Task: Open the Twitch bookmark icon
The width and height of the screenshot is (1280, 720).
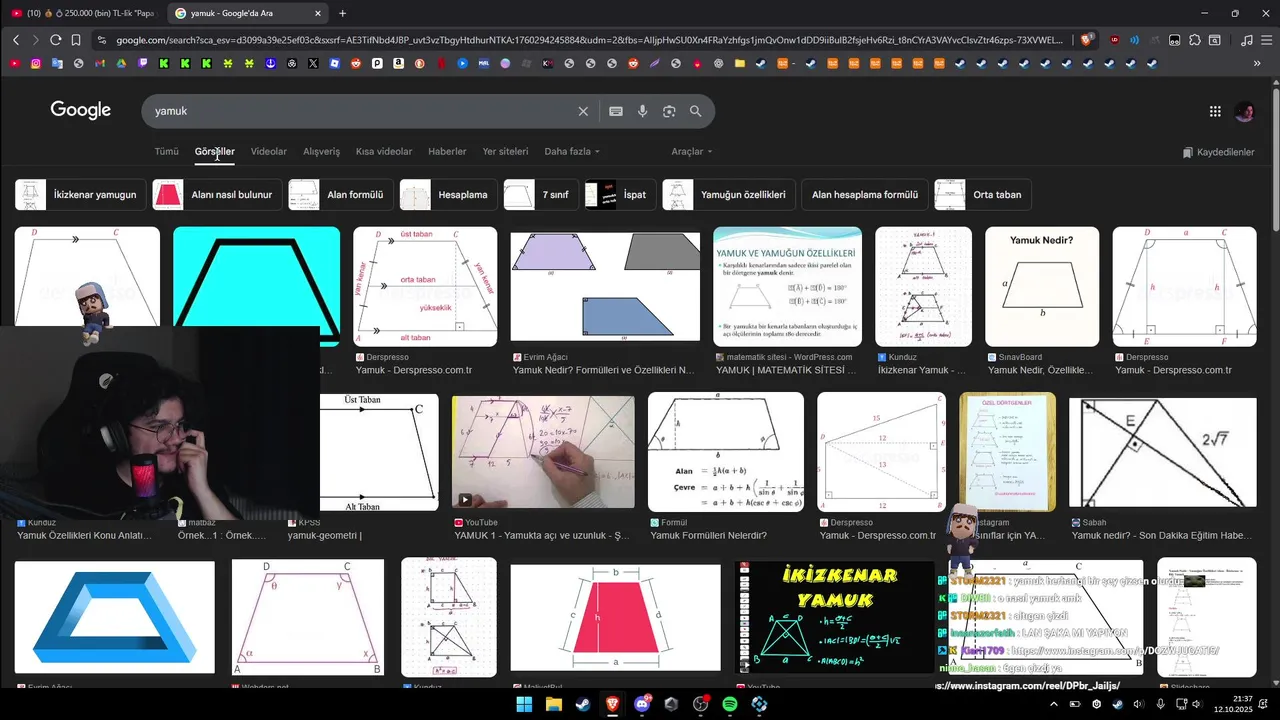Action: pos(143,63)
